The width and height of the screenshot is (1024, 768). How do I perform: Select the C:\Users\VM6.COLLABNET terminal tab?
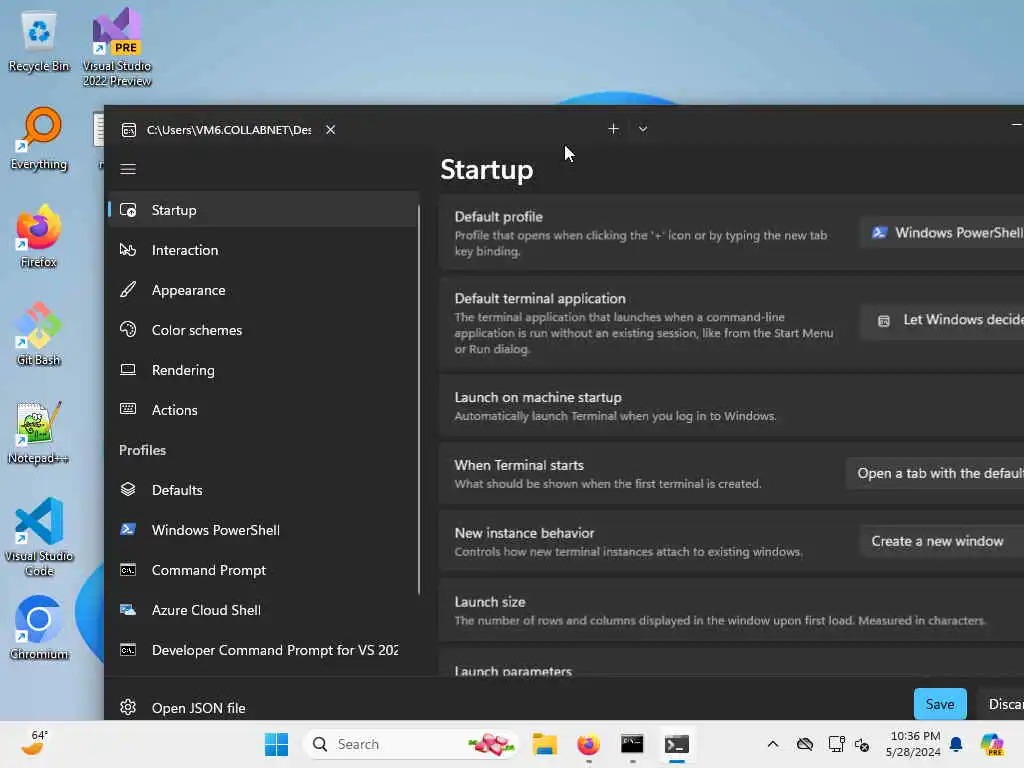pyautogui.click(x=229, y=130)
